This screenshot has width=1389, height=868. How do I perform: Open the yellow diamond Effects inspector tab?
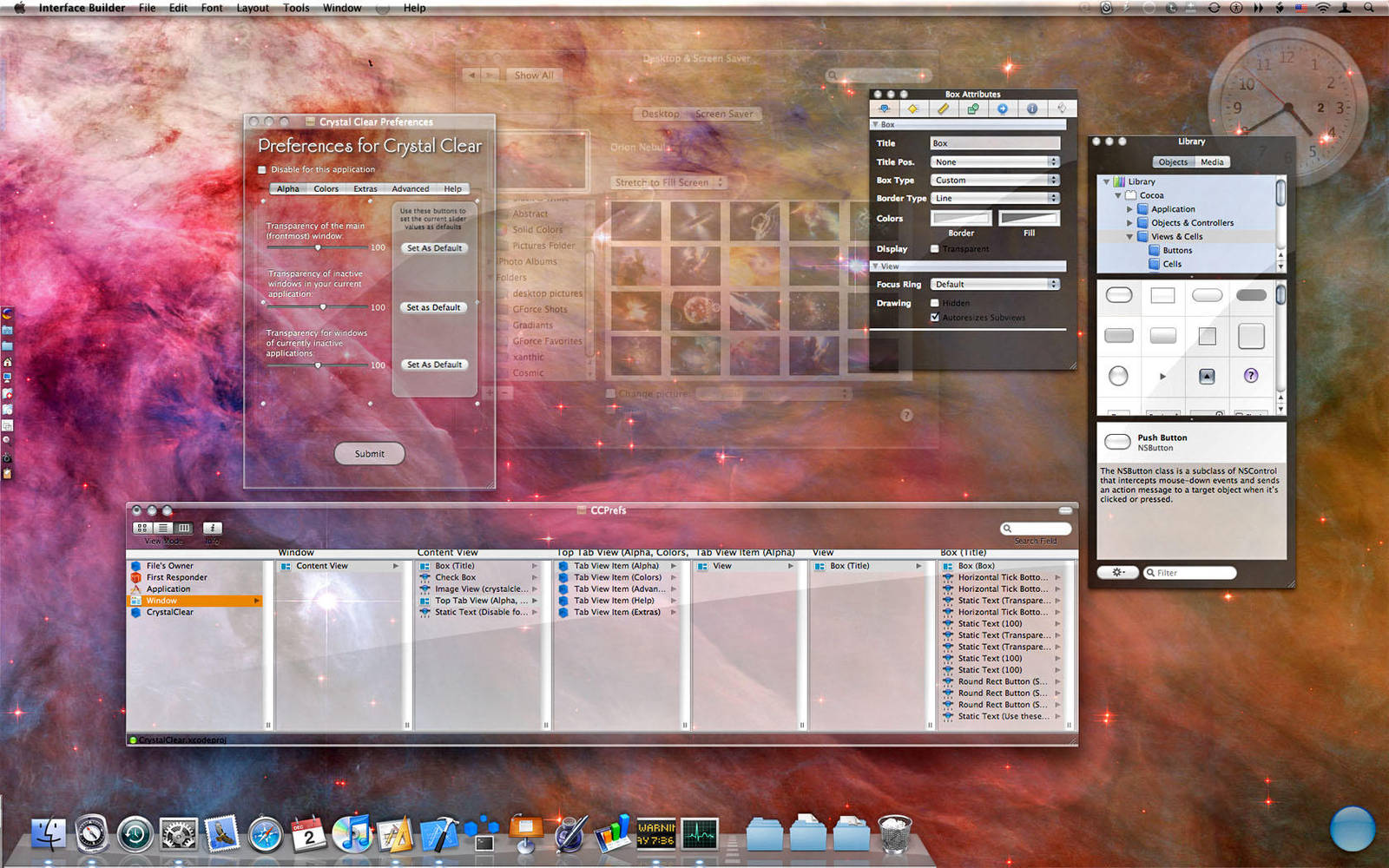[x=912, y=108]
